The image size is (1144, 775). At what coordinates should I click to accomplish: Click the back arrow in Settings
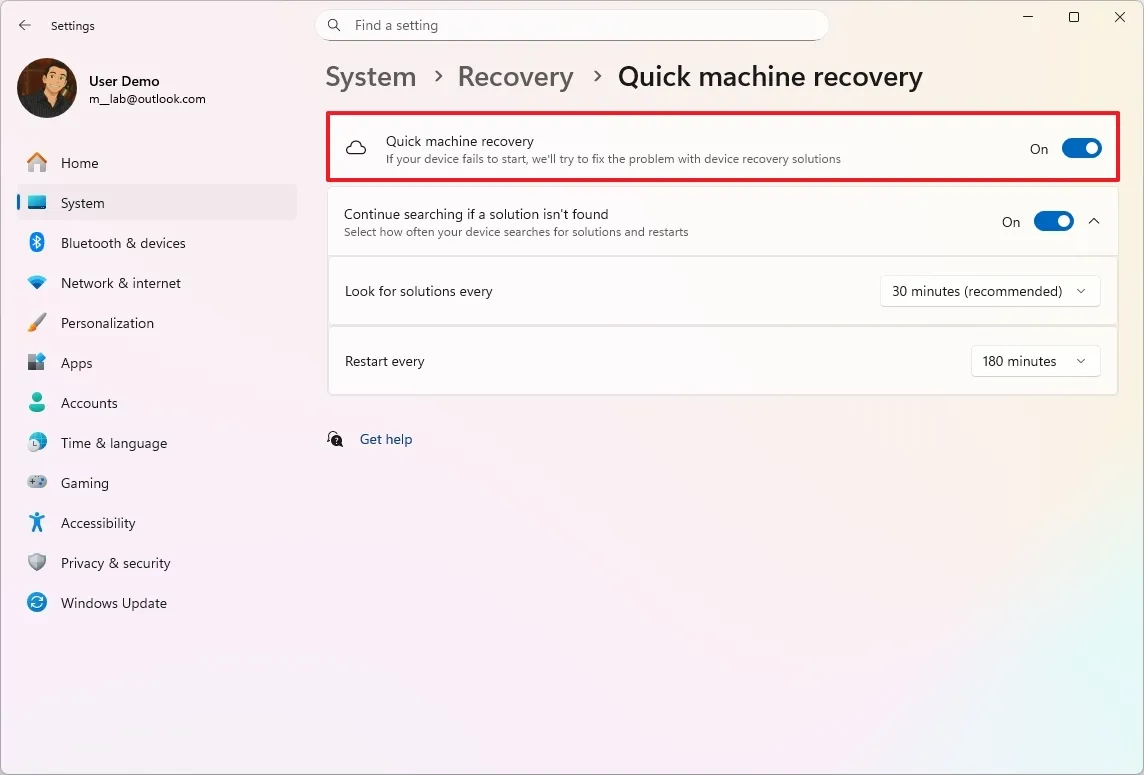(x=25, y=25)
